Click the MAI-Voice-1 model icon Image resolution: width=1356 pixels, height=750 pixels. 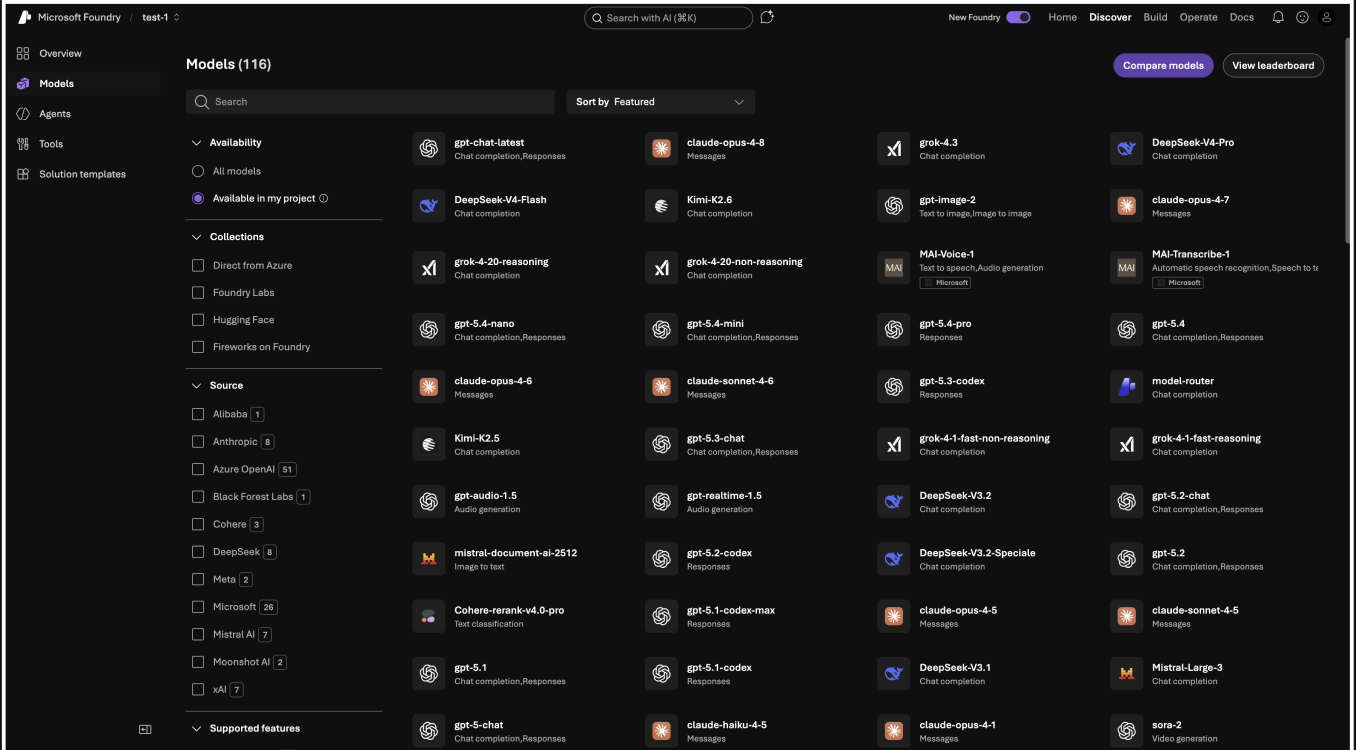(894, 268)
